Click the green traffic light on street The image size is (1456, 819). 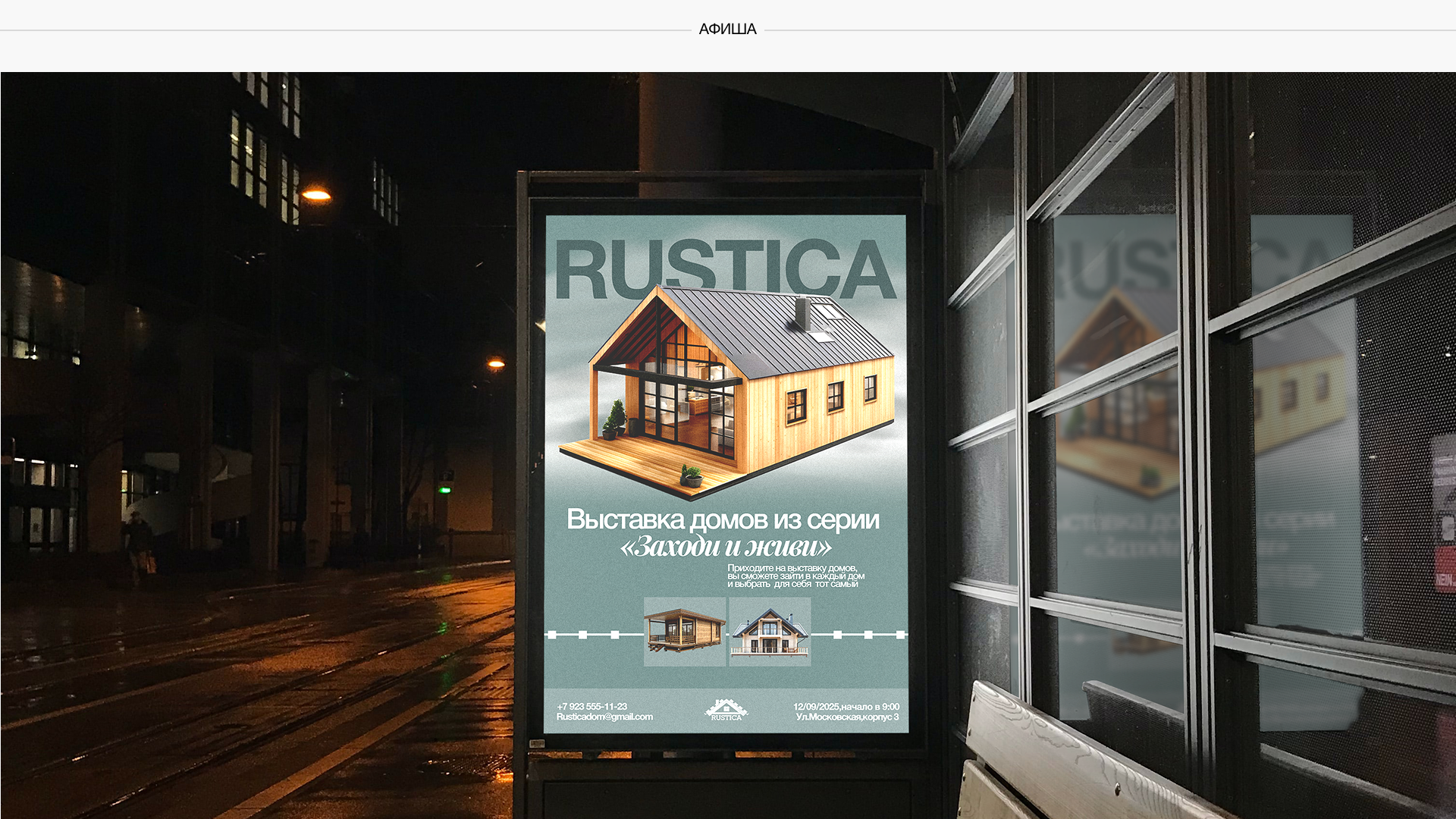[445, 490]
